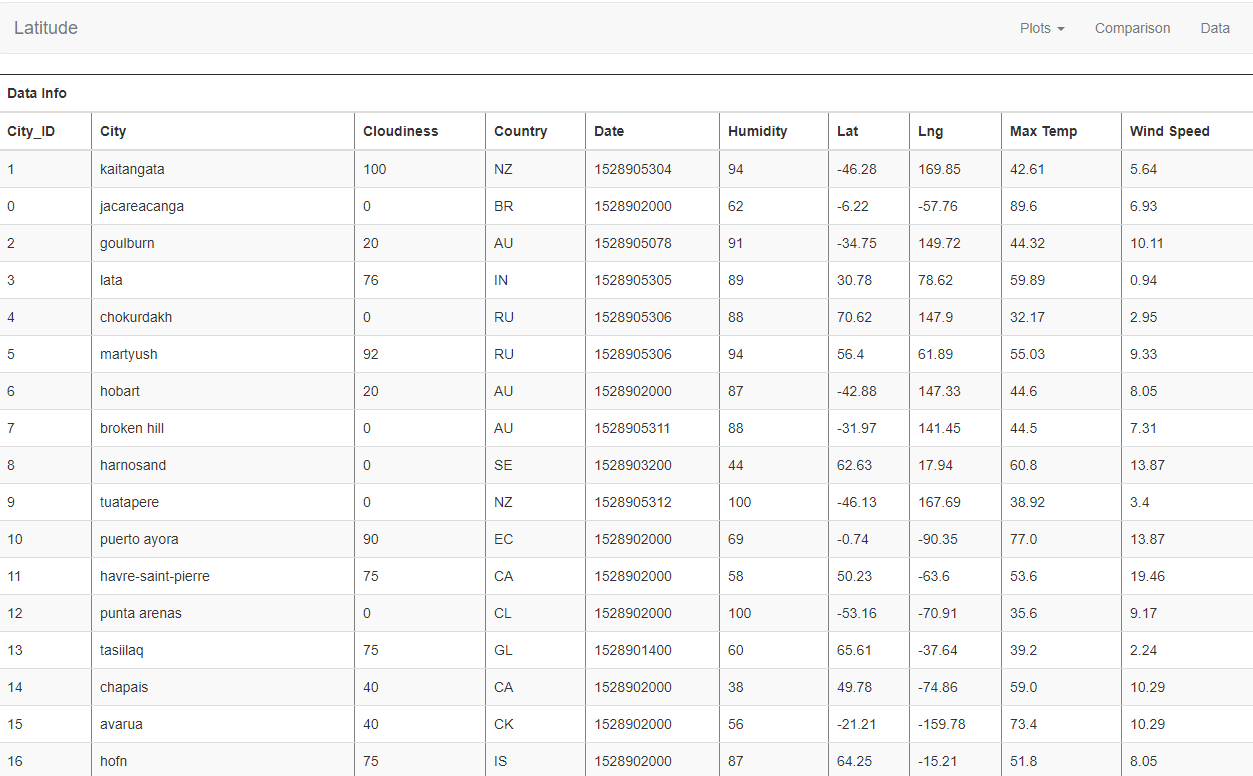This screenshot has height=776, width=1253.
Task: Click the longitude value -159.78
Action: click(x=942, y=724)
